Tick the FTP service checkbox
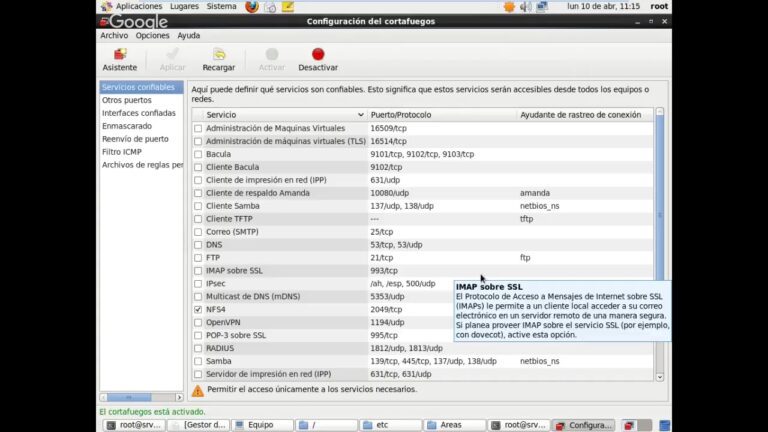 [198, 258]
